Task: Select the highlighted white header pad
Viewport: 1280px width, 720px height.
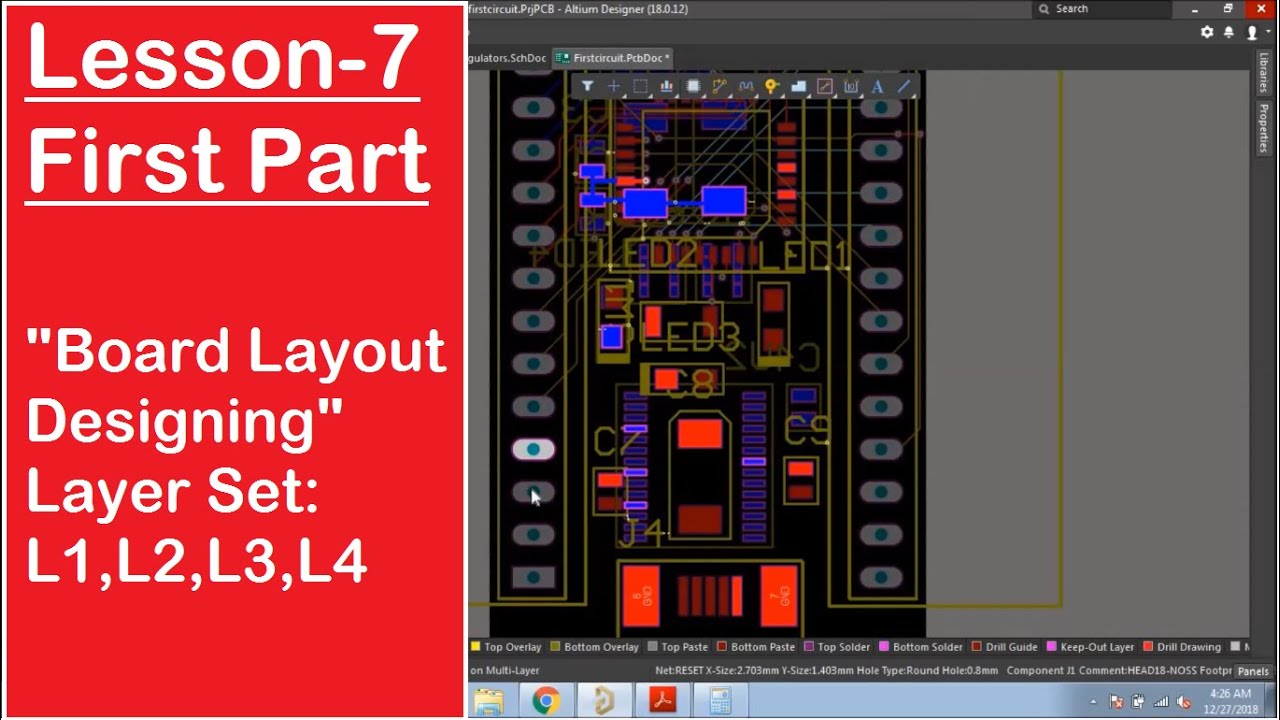Action: 533,450
